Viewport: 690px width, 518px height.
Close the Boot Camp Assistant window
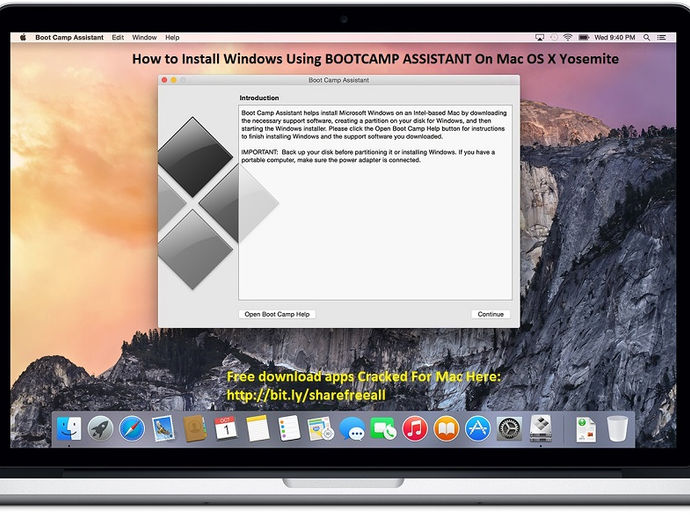(164, 80)
